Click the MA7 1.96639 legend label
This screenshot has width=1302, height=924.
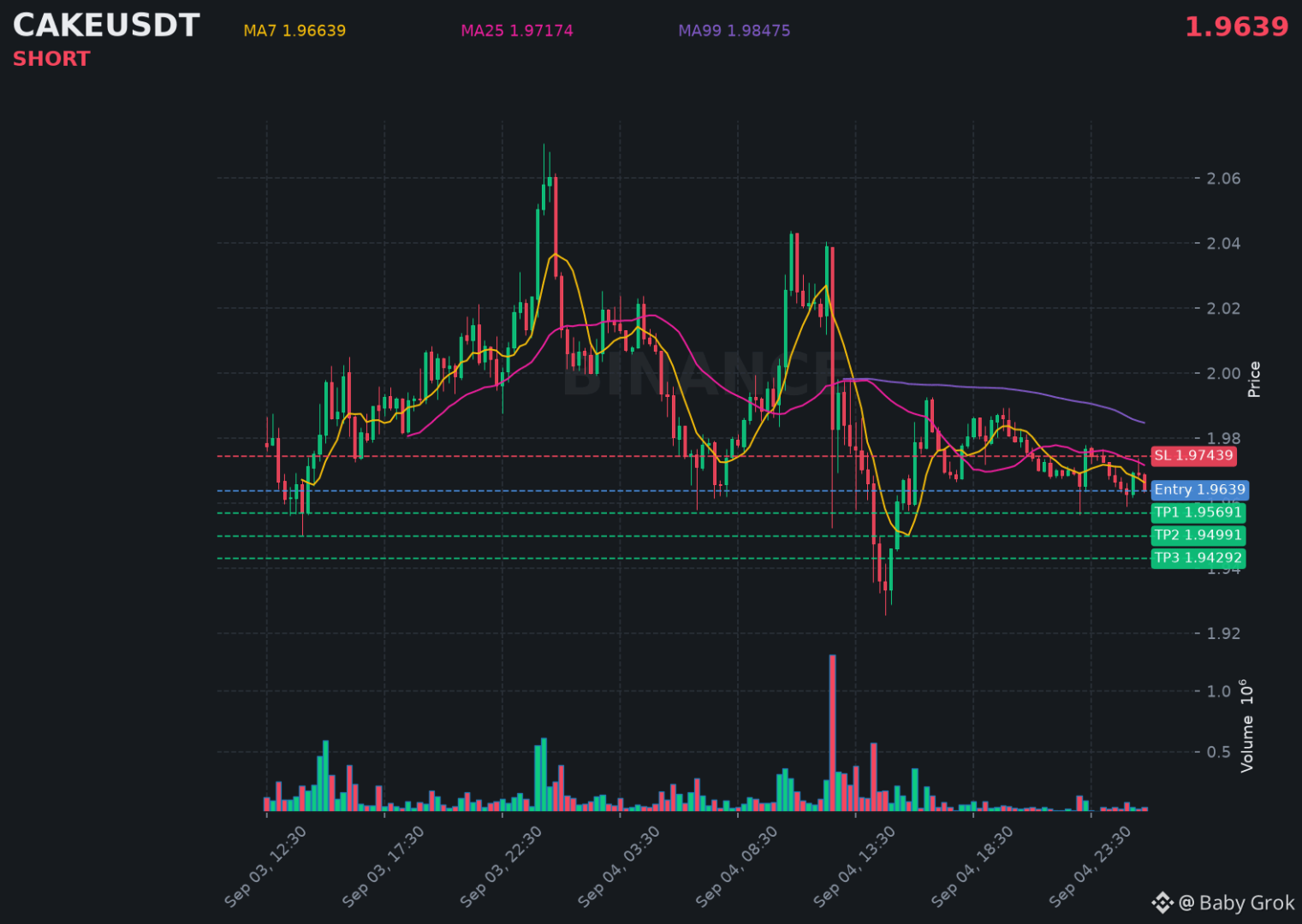(x=294, y=31)
